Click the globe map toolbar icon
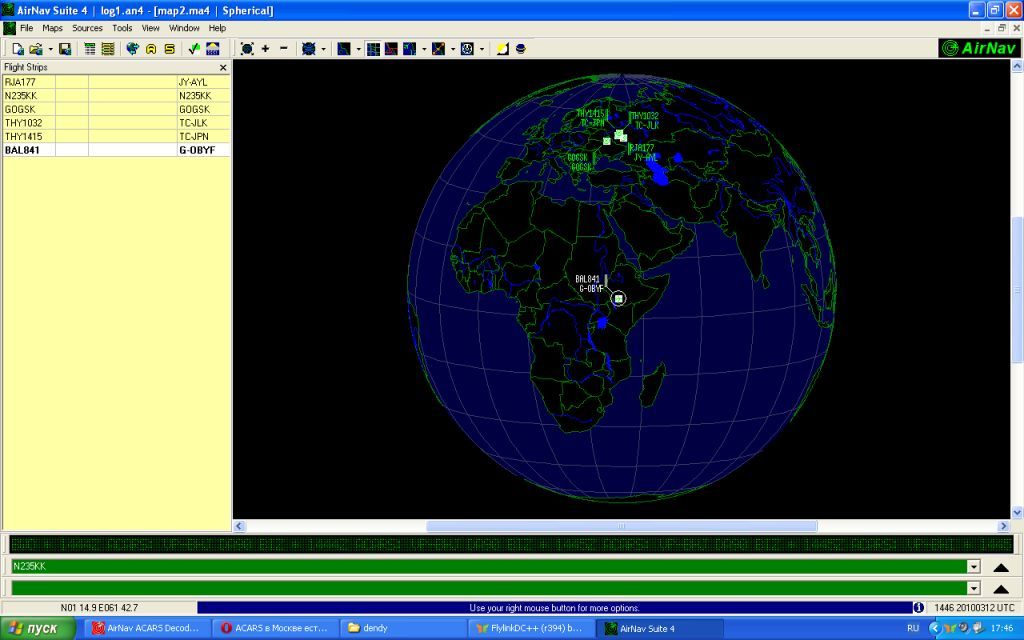The image size is (1024, 640). [133, 49]
